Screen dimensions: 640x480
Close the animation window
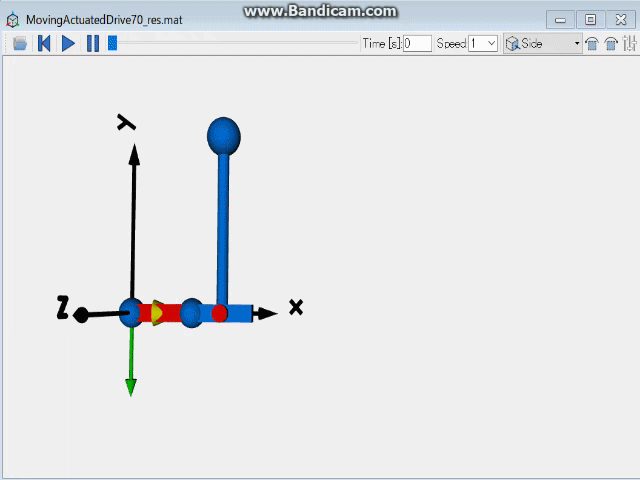[x=619, y=19]
